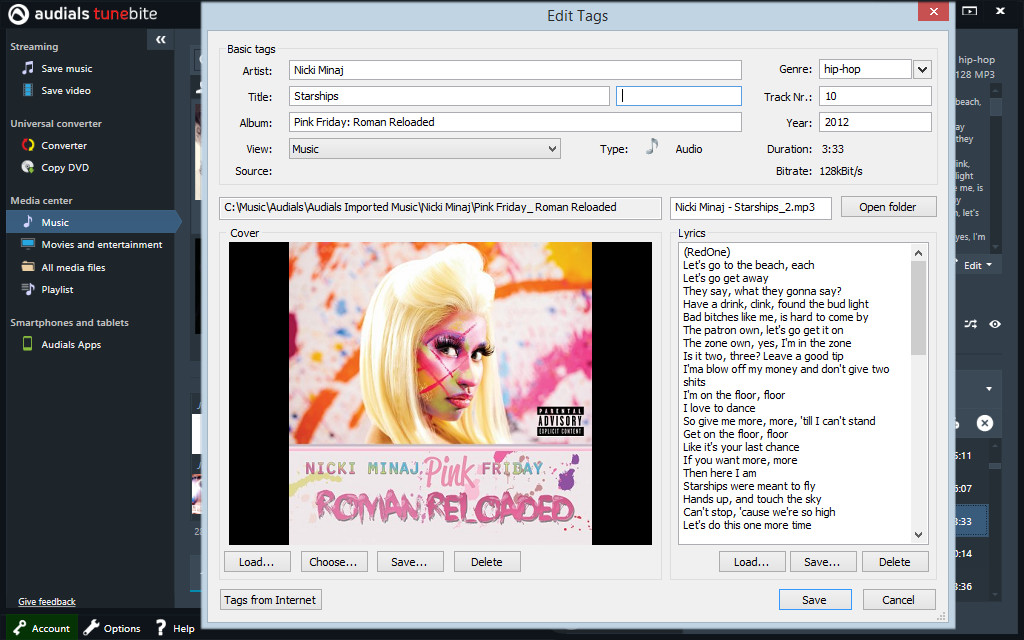Click the Save music note icon
1024x640 pixels.
(27, 68)
